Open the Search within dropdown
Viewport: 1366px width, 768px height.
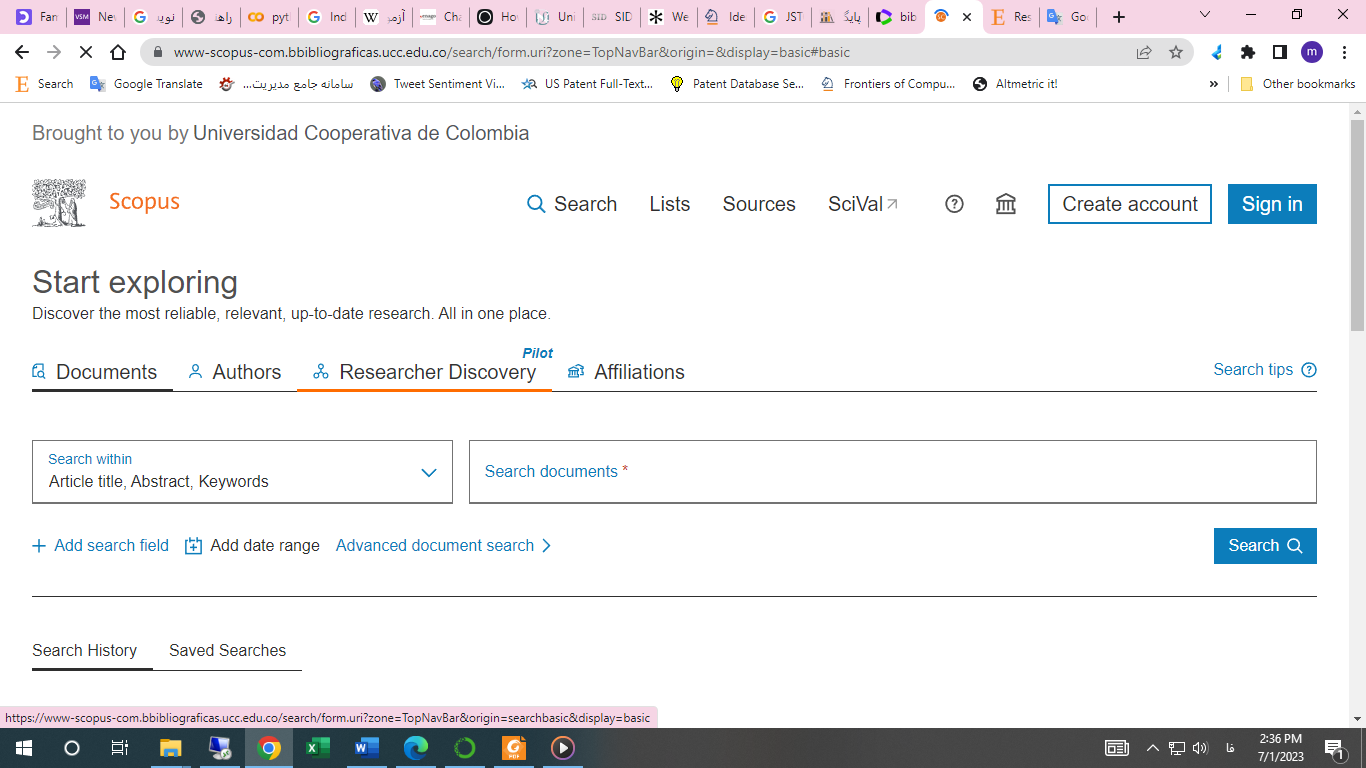(242, 472)
